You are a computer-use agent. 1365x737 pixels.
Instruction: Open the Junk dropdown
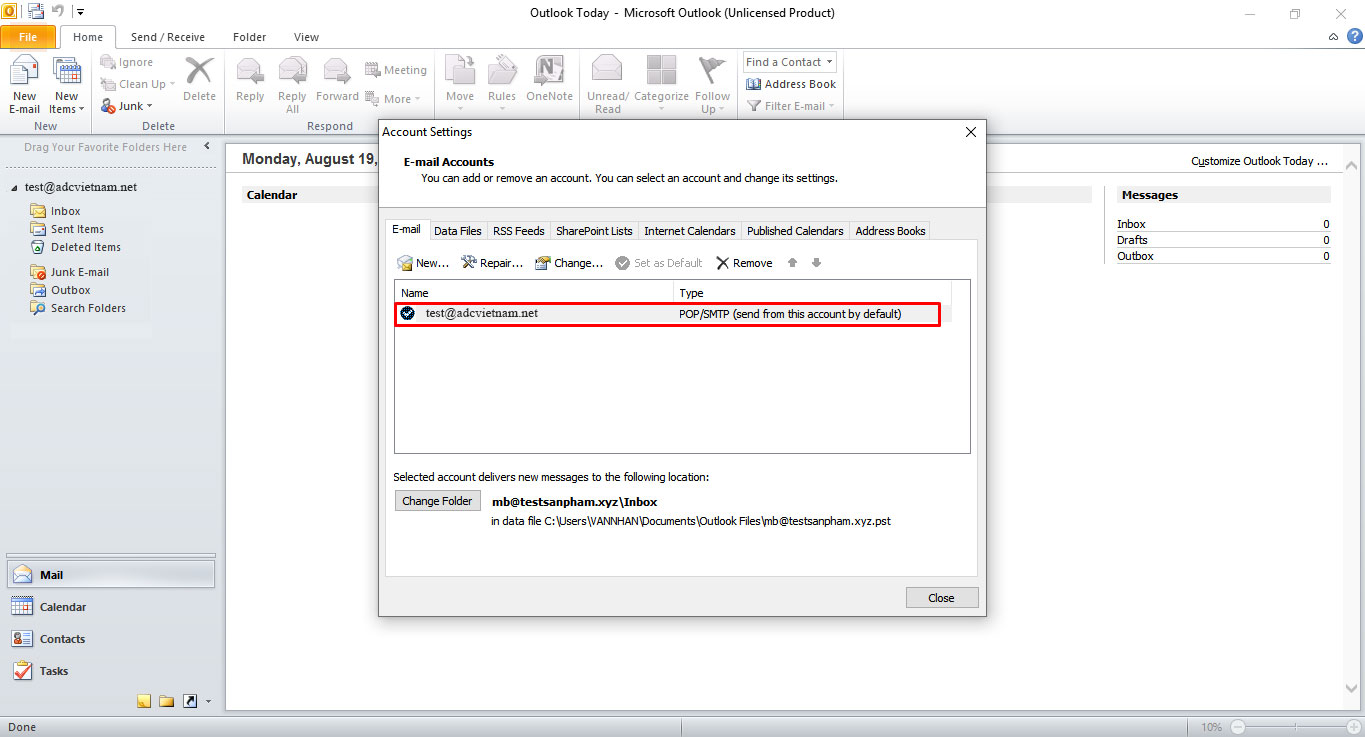tap(127, 106)
